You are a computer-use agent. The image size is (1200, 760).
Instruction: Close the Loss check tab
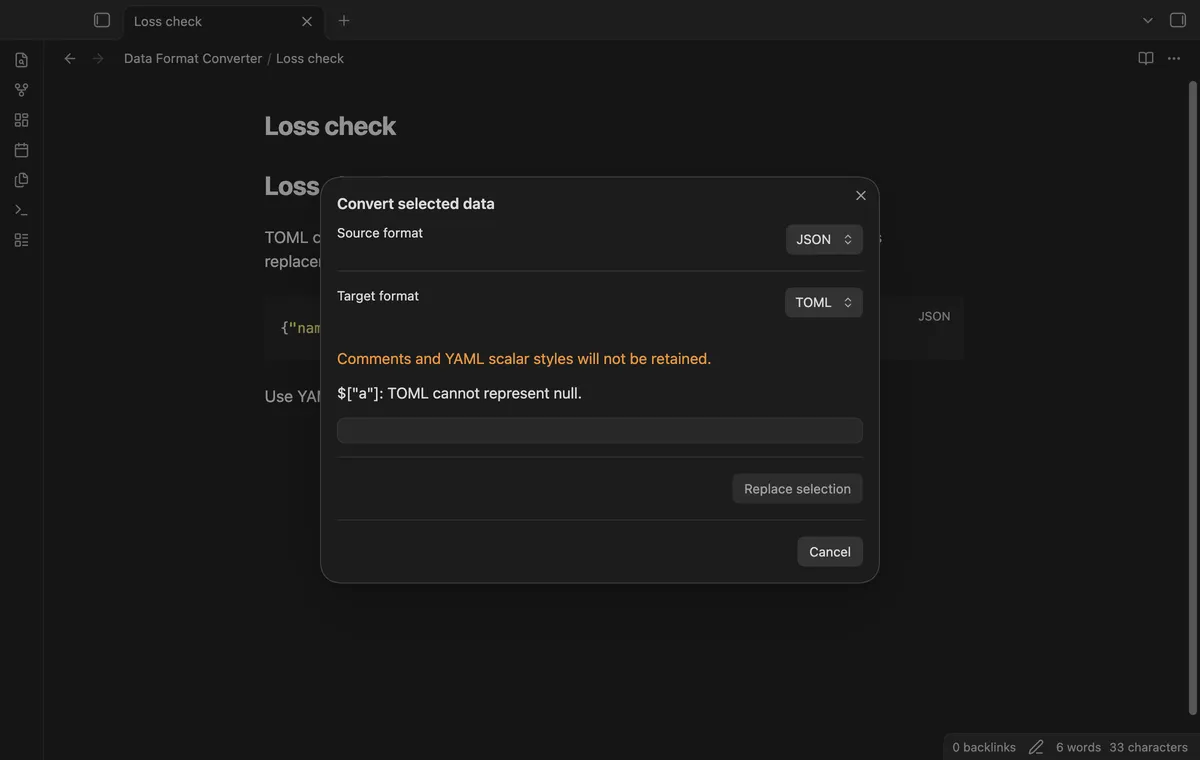307,21
